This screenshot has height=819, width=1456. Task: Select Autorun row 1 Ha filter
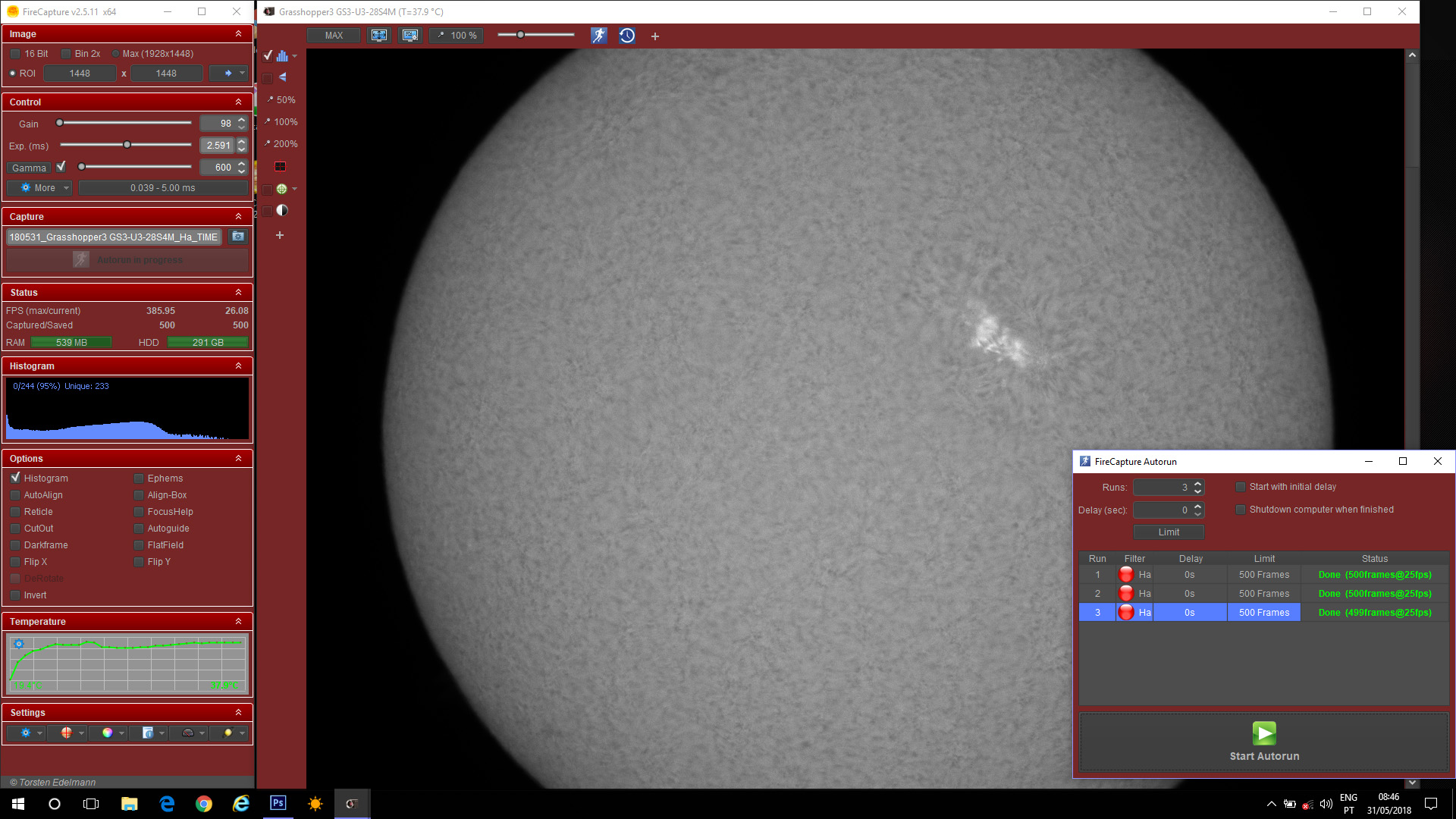coord(1134,575)
